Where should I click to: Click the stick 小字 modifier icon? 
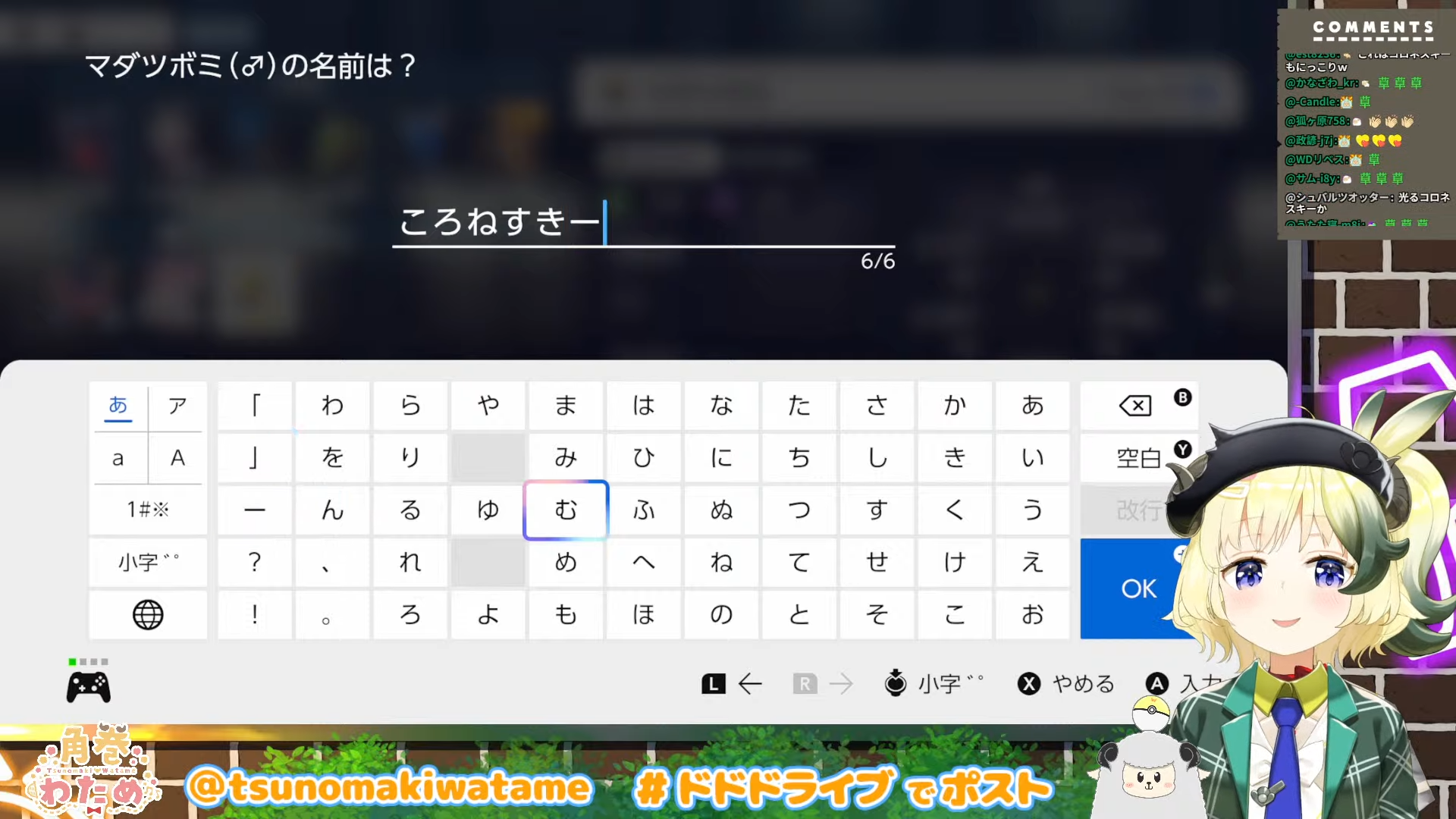[896, 683]
